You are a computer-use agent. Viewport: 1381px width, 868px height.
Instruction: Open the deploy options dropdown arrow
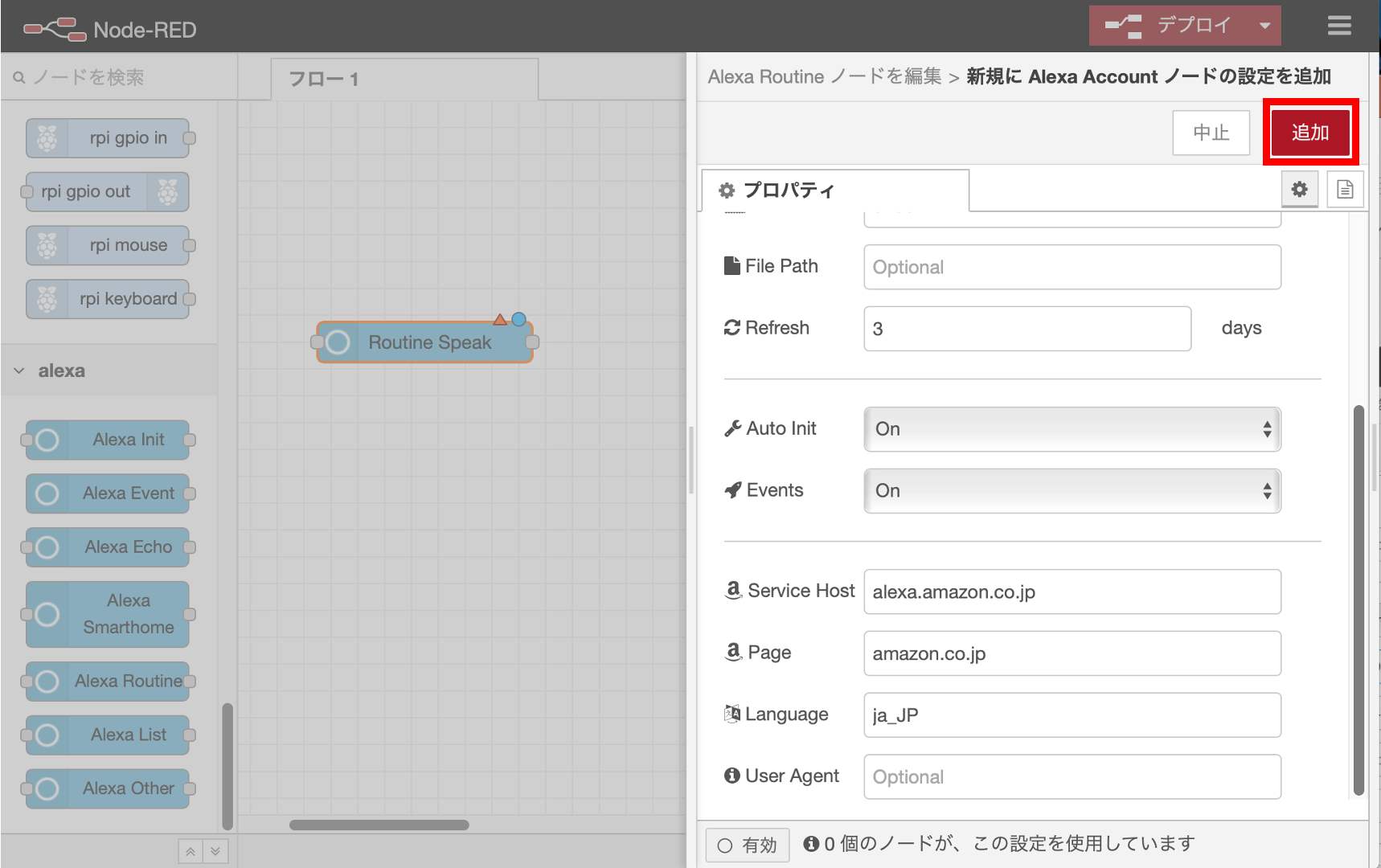point(1265,26)
